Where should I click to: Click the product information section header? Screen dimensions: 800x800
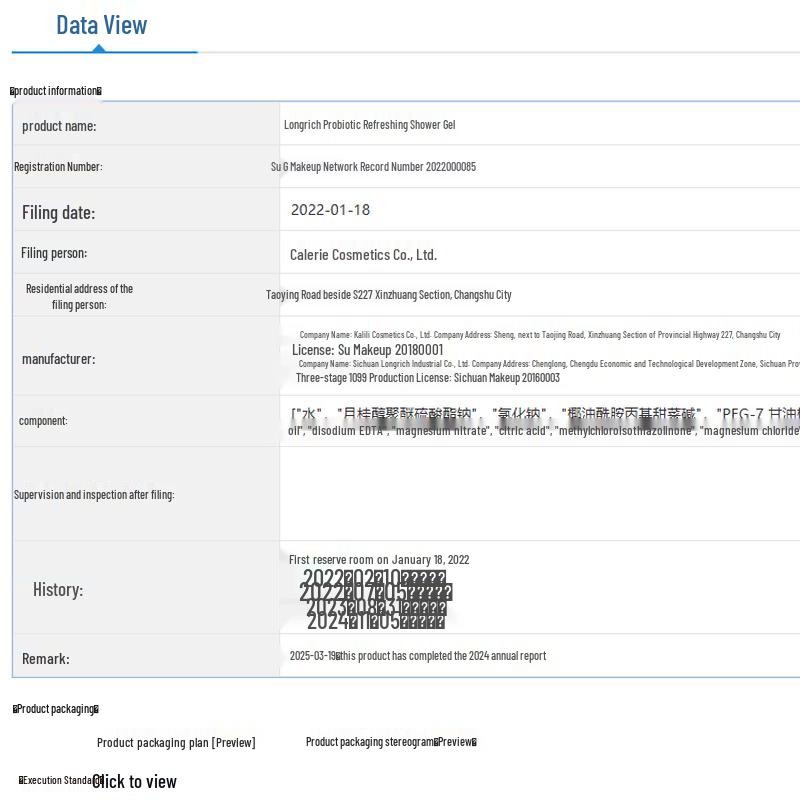pyautogui.click(x=56, y=91)
